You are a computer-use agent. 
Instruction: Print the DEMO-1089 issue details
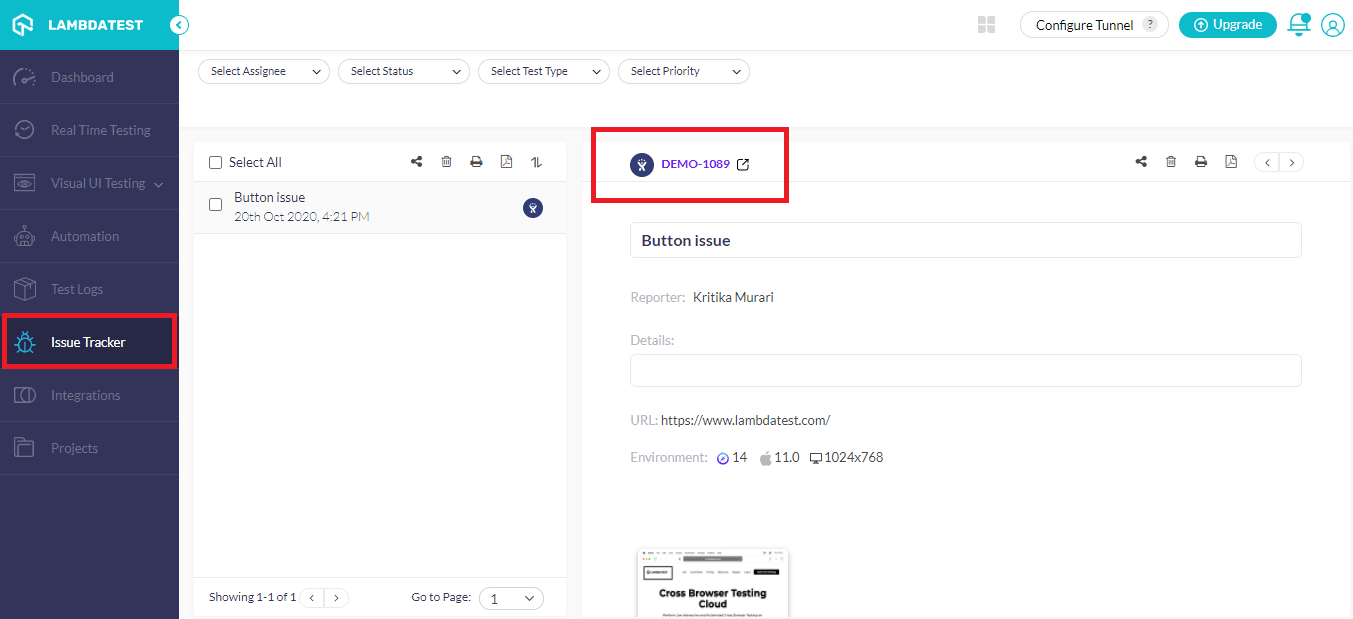click(x=1201, y=161)
